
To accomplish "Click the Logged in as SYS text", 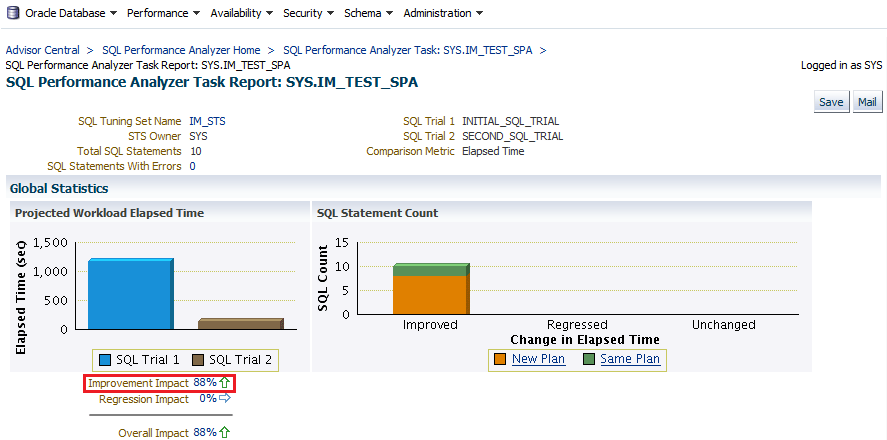I will click(x=841, y=65).
